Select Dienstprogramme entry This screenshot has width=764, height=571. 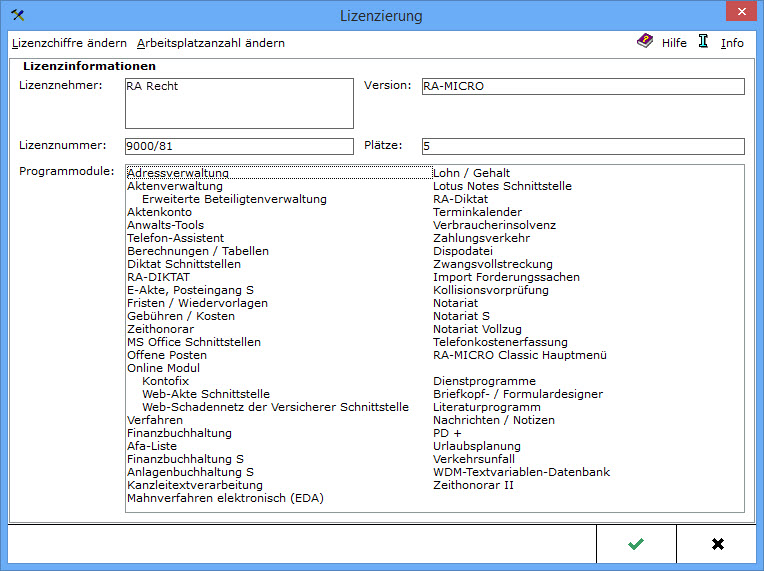(x=484, y=381)
